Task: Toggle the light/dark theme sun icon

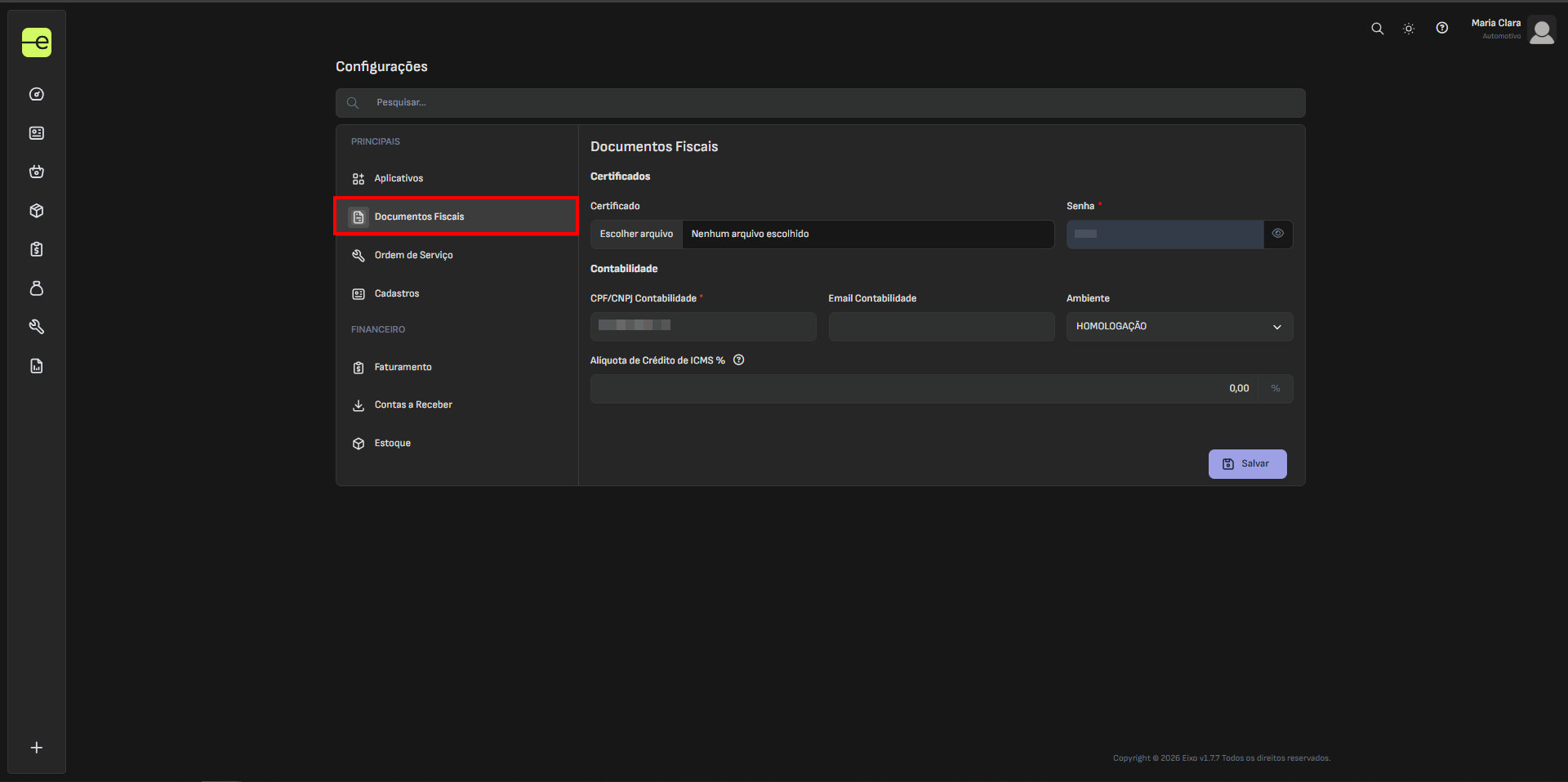Action: pos(1409,29)
